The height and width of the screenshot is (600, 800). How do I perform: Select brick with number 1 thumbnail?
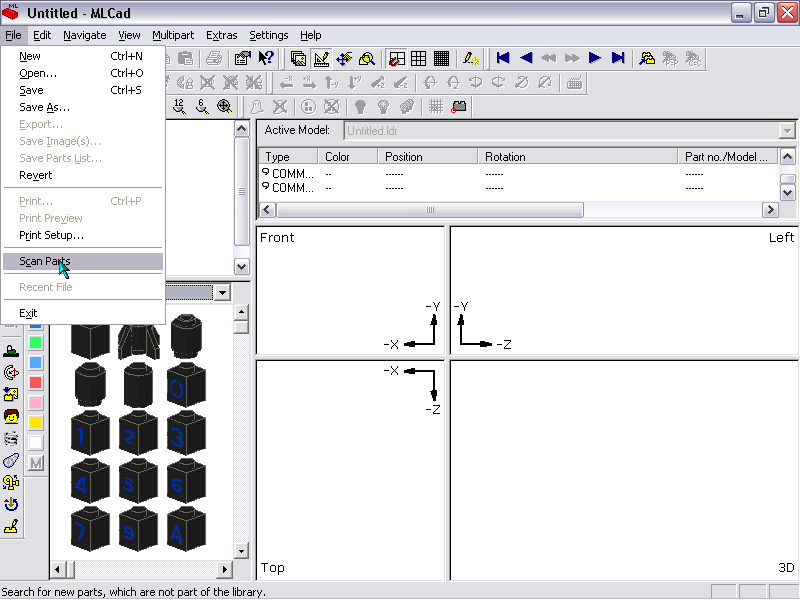(90, 434)
